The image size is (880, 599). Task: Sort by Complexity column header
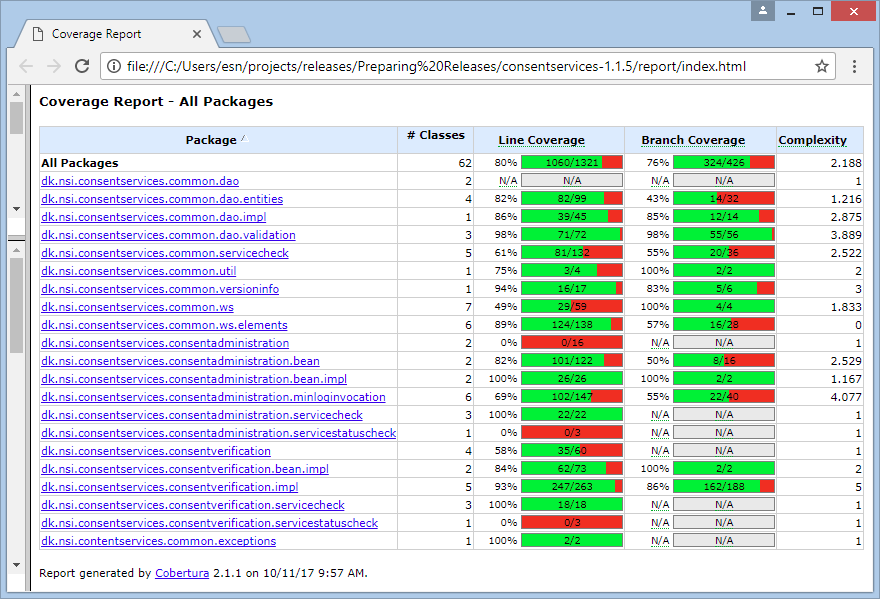(x=812, y=140)
